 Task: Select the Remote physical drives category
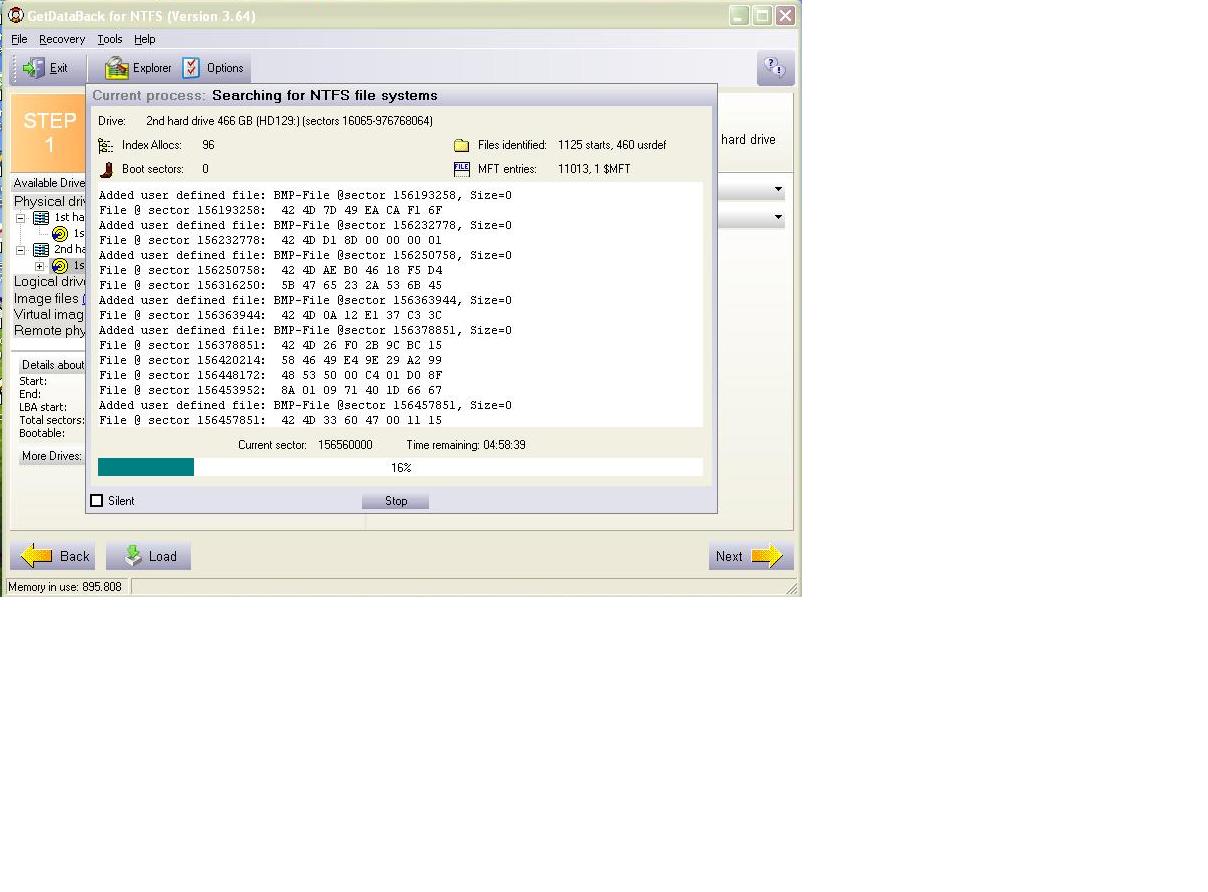(x=50, y=330)
